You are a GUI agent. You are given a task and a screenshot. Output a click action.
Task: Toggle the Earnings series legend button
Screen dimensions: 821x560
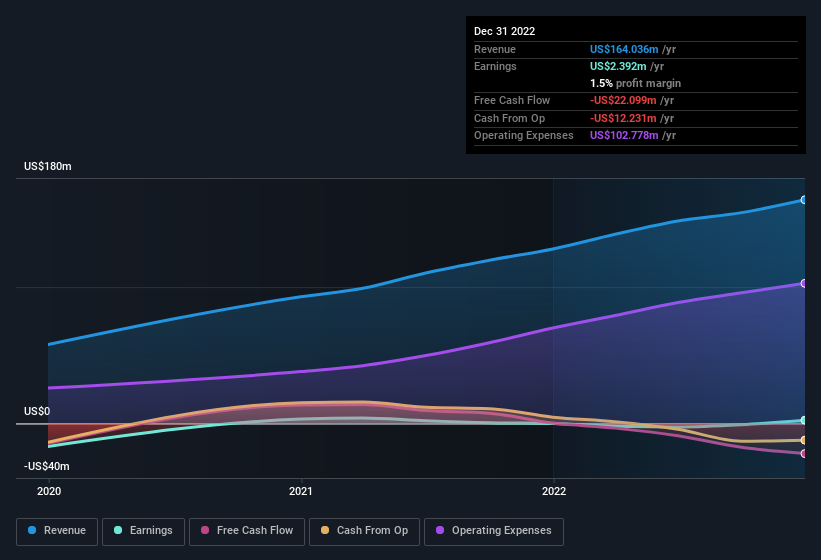click(x=143, y=531)
